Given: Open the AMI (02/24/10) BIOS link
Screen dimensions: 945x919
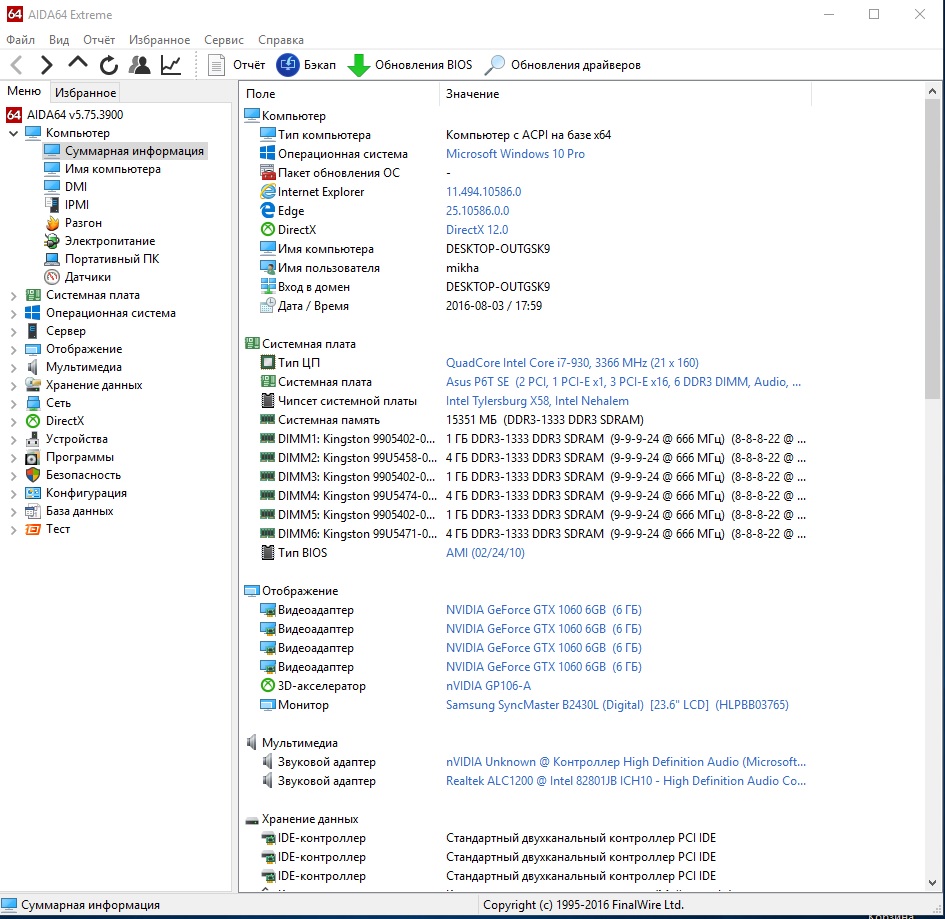Looking at the screenshot, I should 485,553.
